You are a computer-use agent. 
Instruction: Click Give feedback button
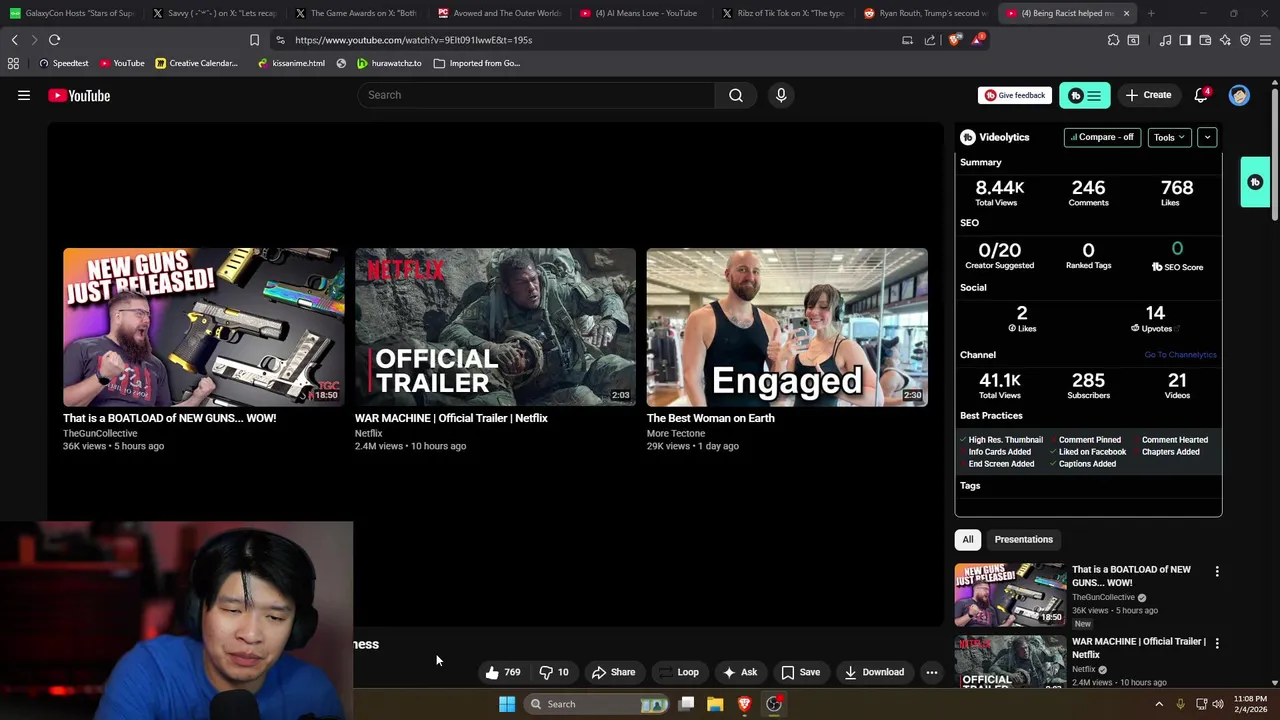(1015, 95)
